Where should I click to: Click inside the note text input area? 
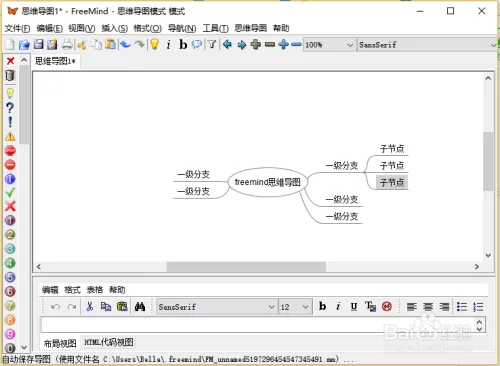pos(258,325)
